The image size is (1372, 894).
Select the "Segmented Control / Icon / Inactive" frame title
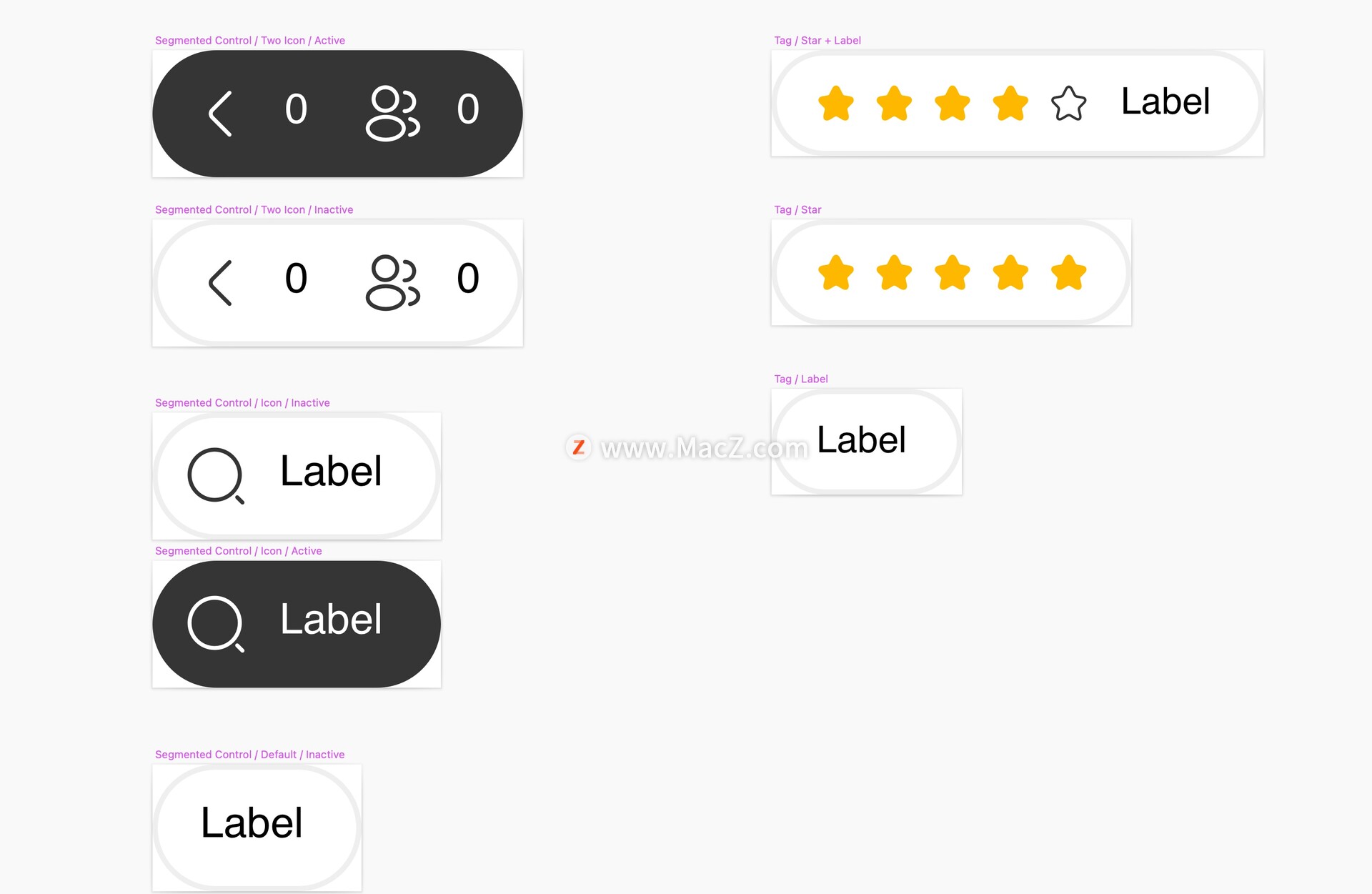(x=242, y=403)
